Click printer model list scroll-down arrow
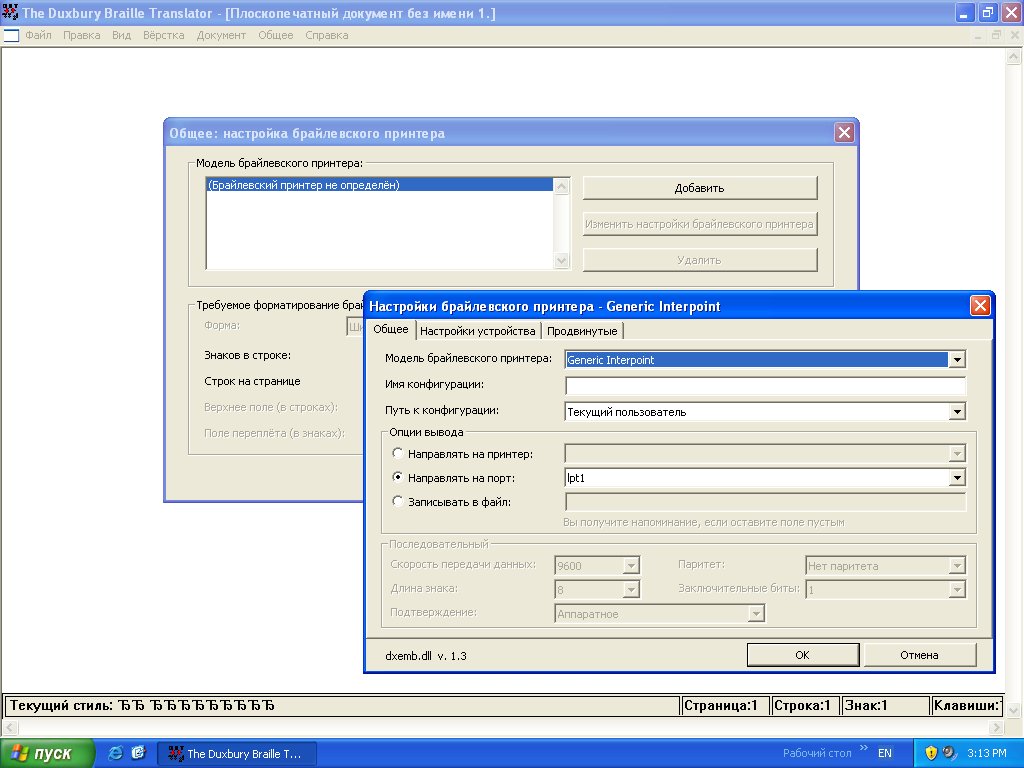 click(x=561, y=261)
